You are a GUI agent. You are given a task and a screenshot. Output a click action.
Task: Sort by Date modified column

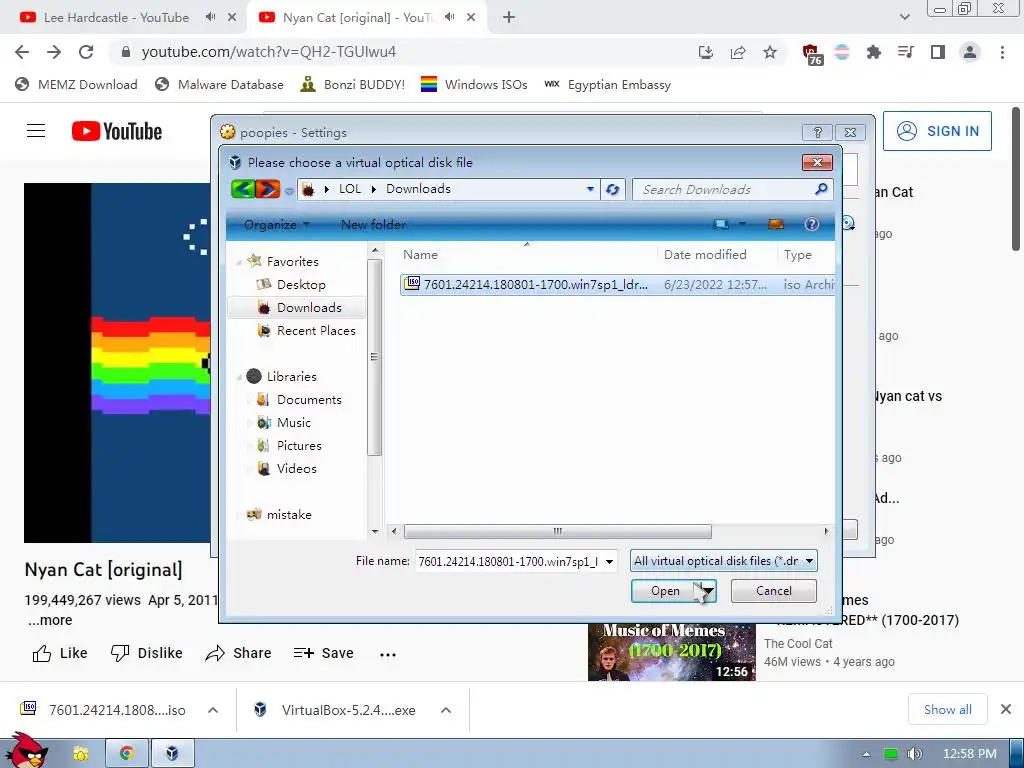click(705, 255)
